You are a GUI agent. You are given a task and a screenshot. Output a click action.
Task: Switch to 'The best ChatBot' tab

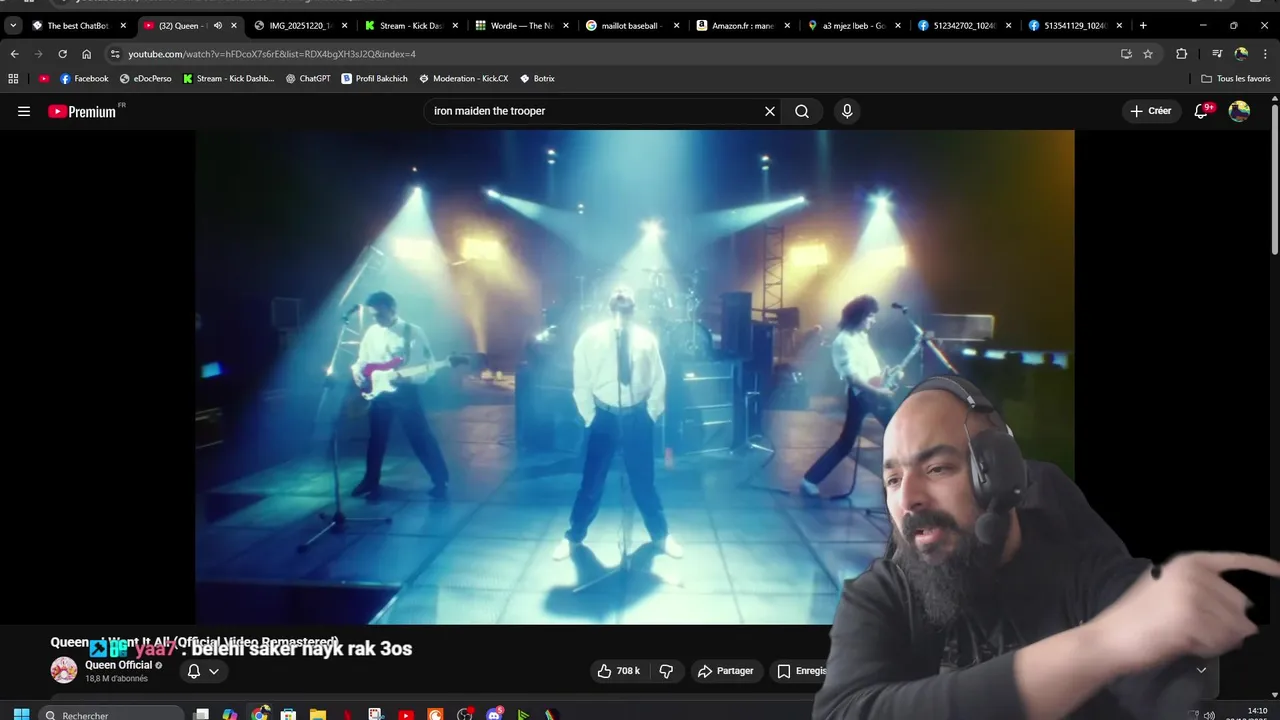[x=78, y=25]
